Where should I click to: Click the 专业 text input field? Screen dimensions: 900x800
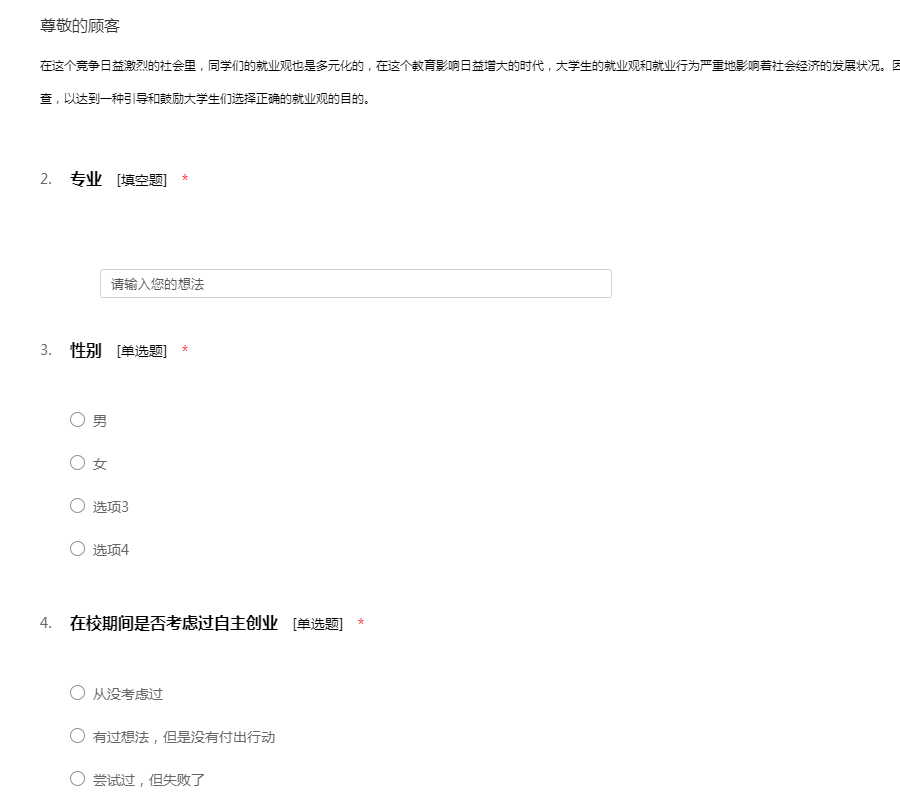(355, 284)
